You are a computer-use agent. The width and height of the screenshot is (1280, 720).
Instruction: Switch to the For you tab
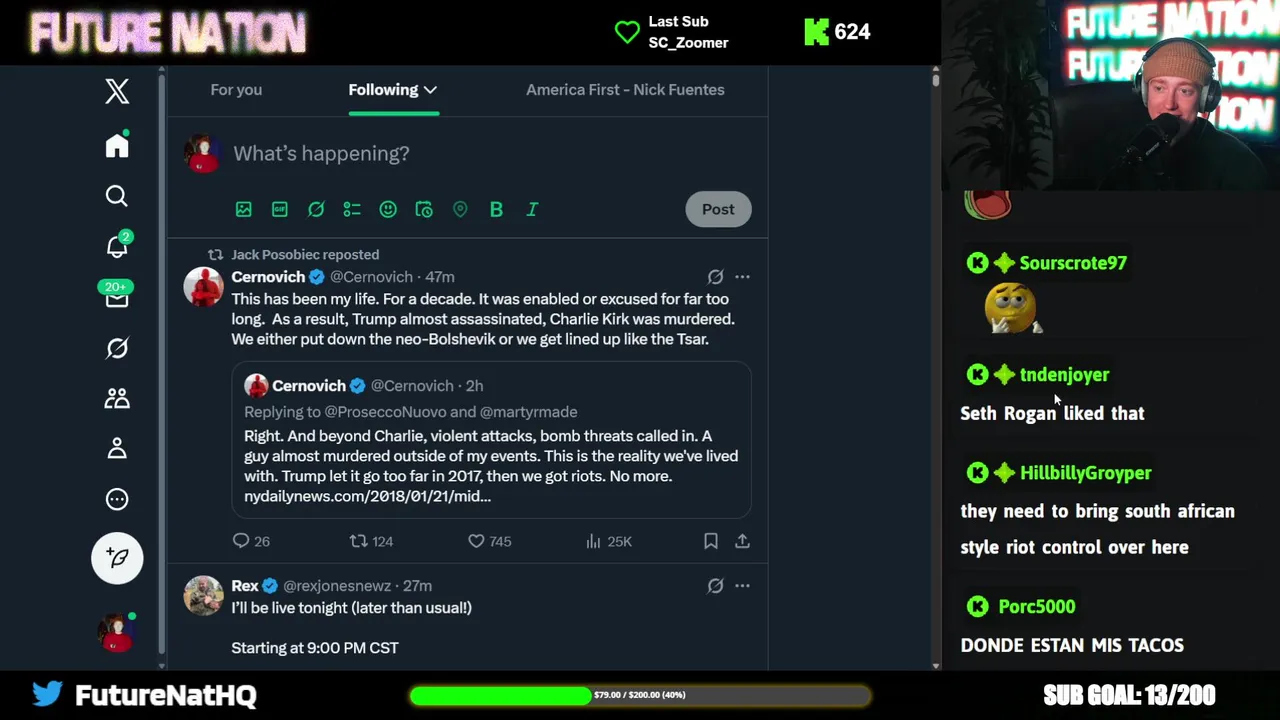coord(236,90)
